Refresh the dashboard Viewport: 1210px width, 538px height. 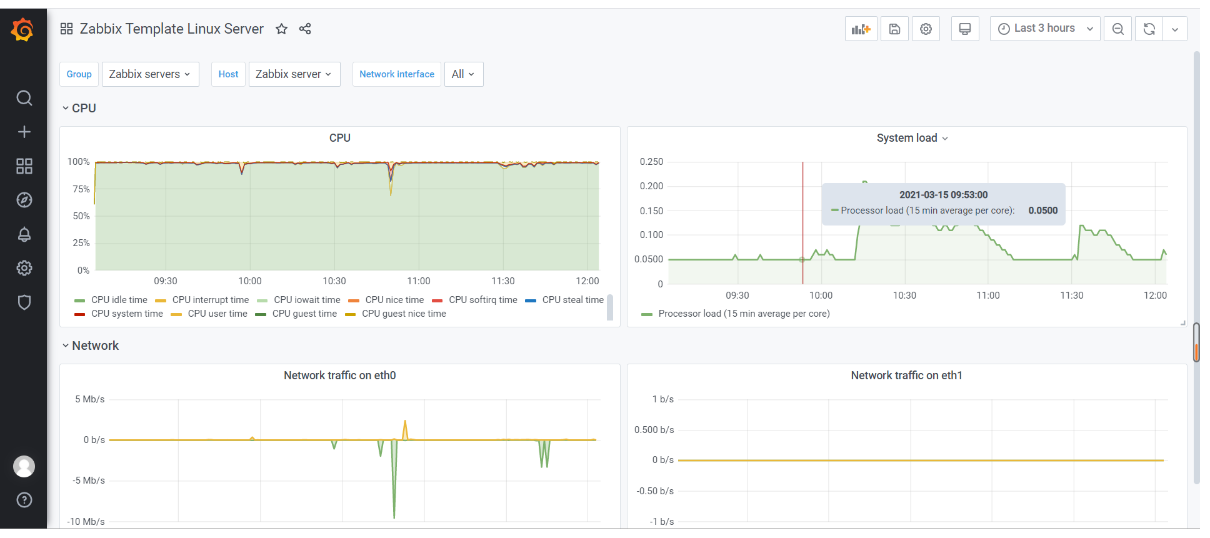tap(1149, 29)
